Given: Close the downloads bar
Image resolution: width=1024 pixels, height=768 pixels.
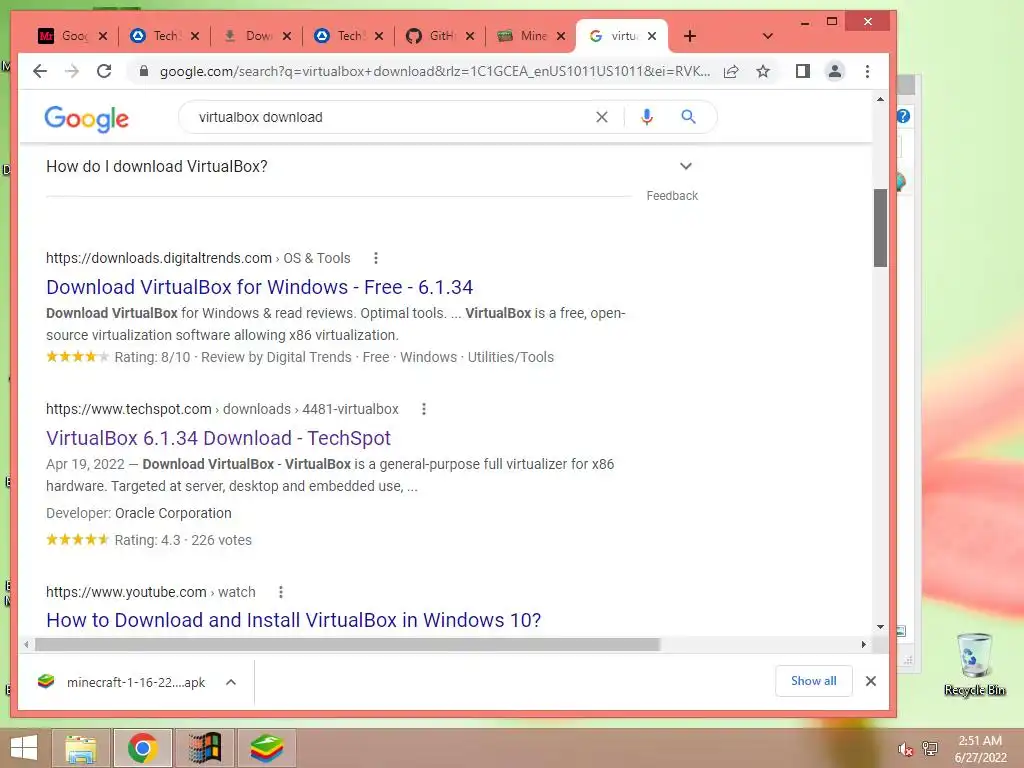Looking at the screenshot, I should click(x=871, y=681).
